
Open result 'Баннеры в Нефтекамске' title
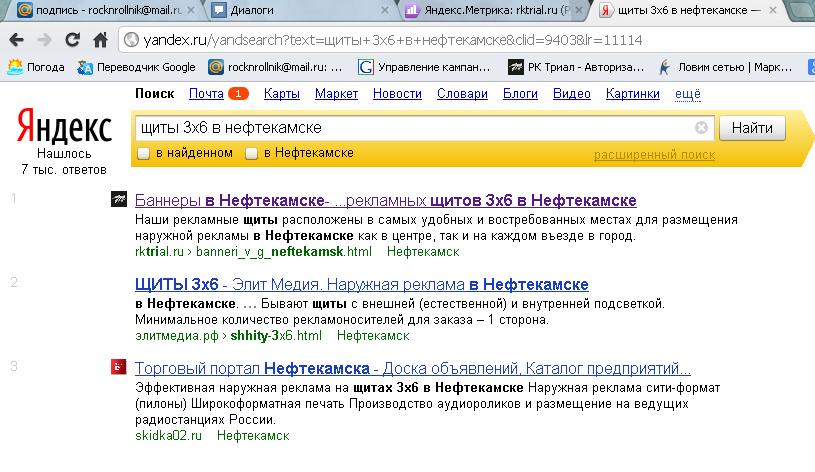click(386, 200)
